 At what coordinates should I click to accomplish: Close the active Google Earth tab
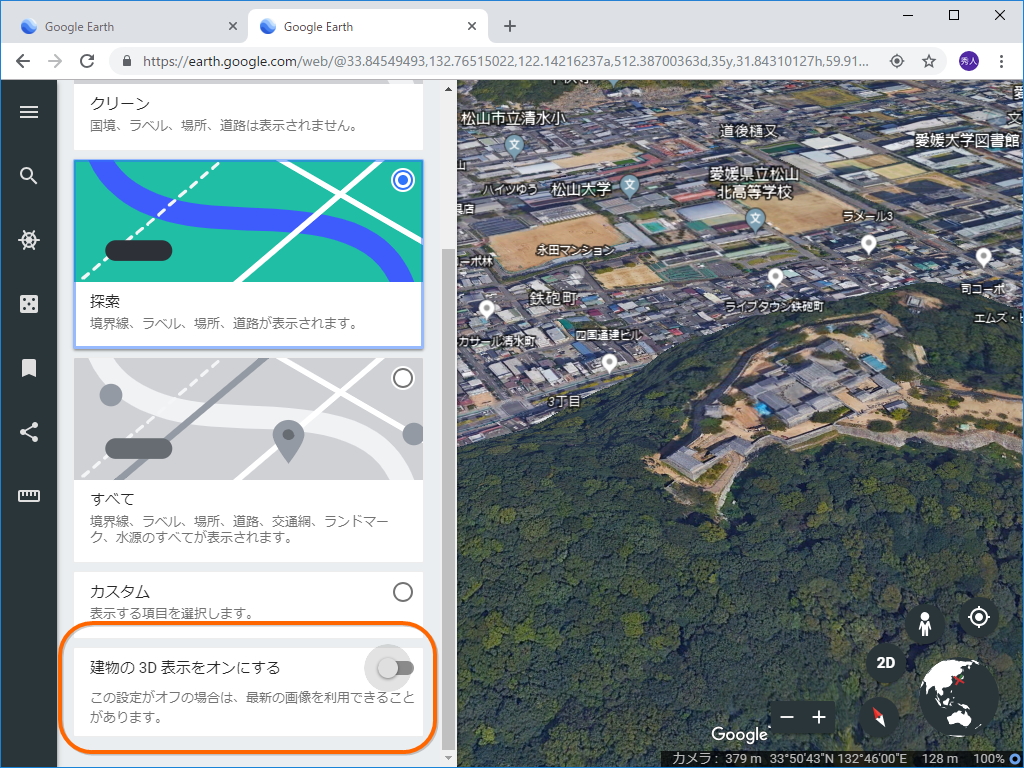(x=472, y=27)
